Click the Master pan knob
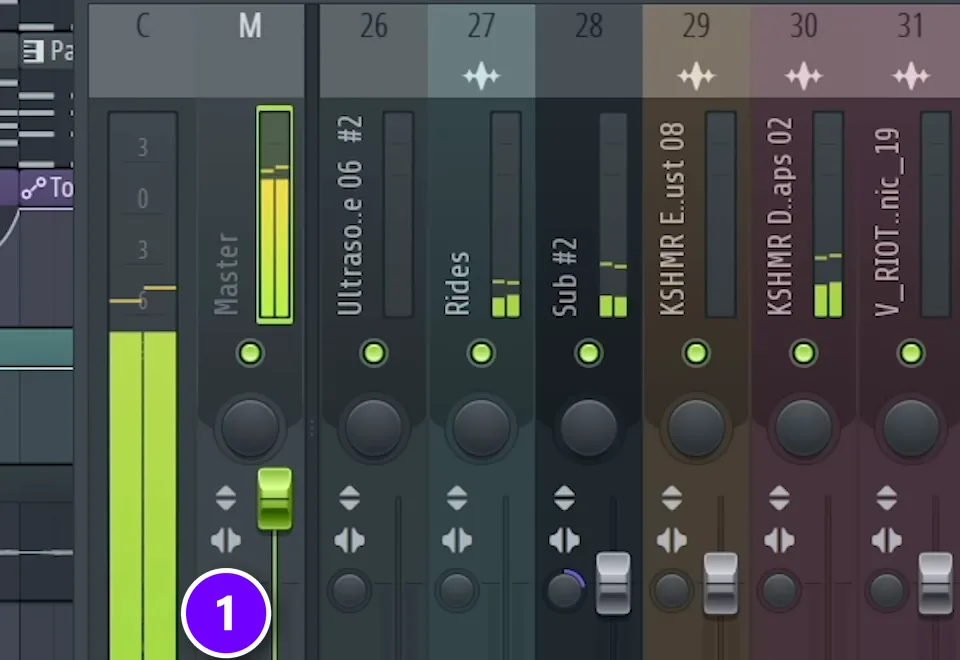Image resolution: width=960 pixels, height=660 pixels. tap(250, 429)
